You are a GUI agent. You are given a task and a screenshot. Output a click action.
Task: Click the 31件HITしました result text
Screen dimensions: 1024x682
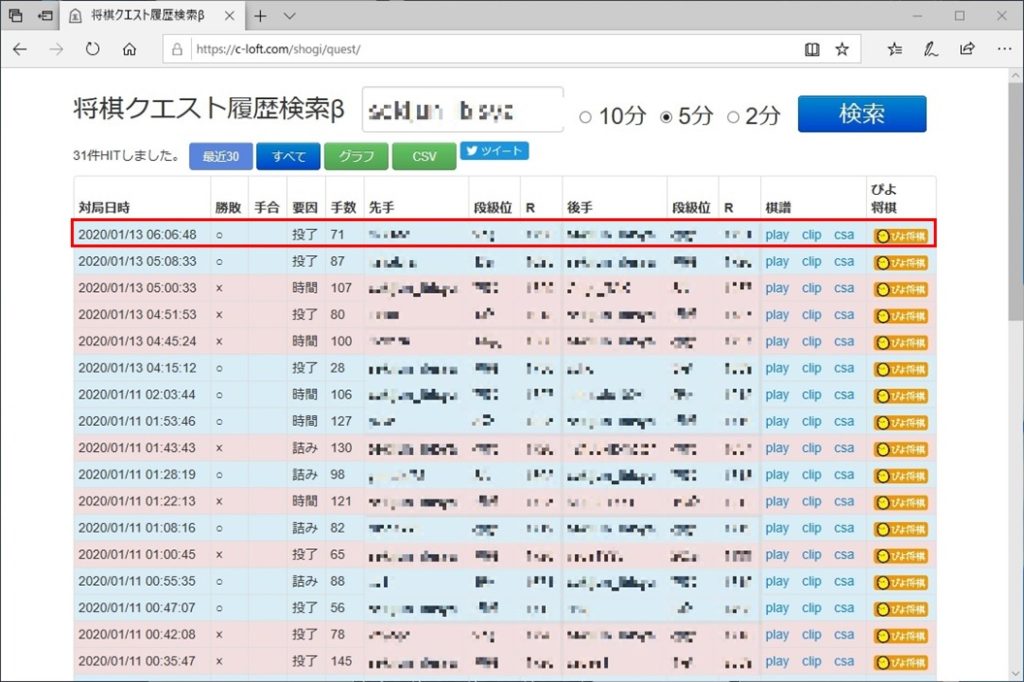[x=126, y=155]
